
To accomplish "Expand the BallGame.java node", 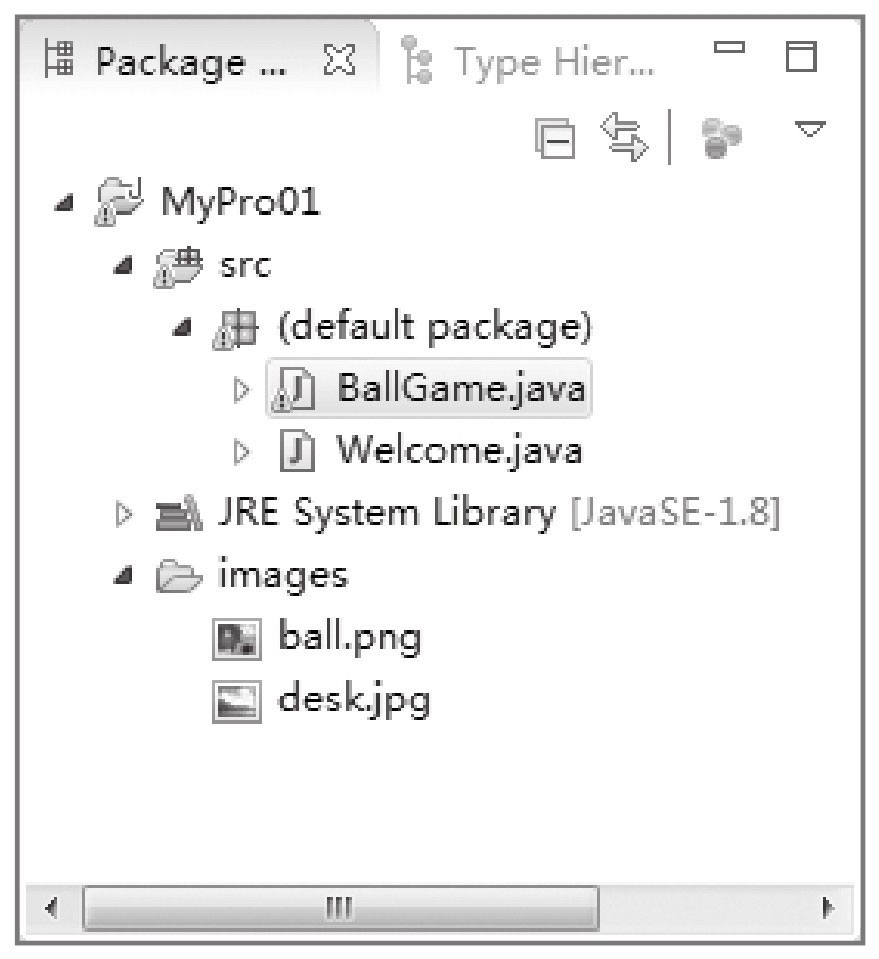I will point(242,390).
